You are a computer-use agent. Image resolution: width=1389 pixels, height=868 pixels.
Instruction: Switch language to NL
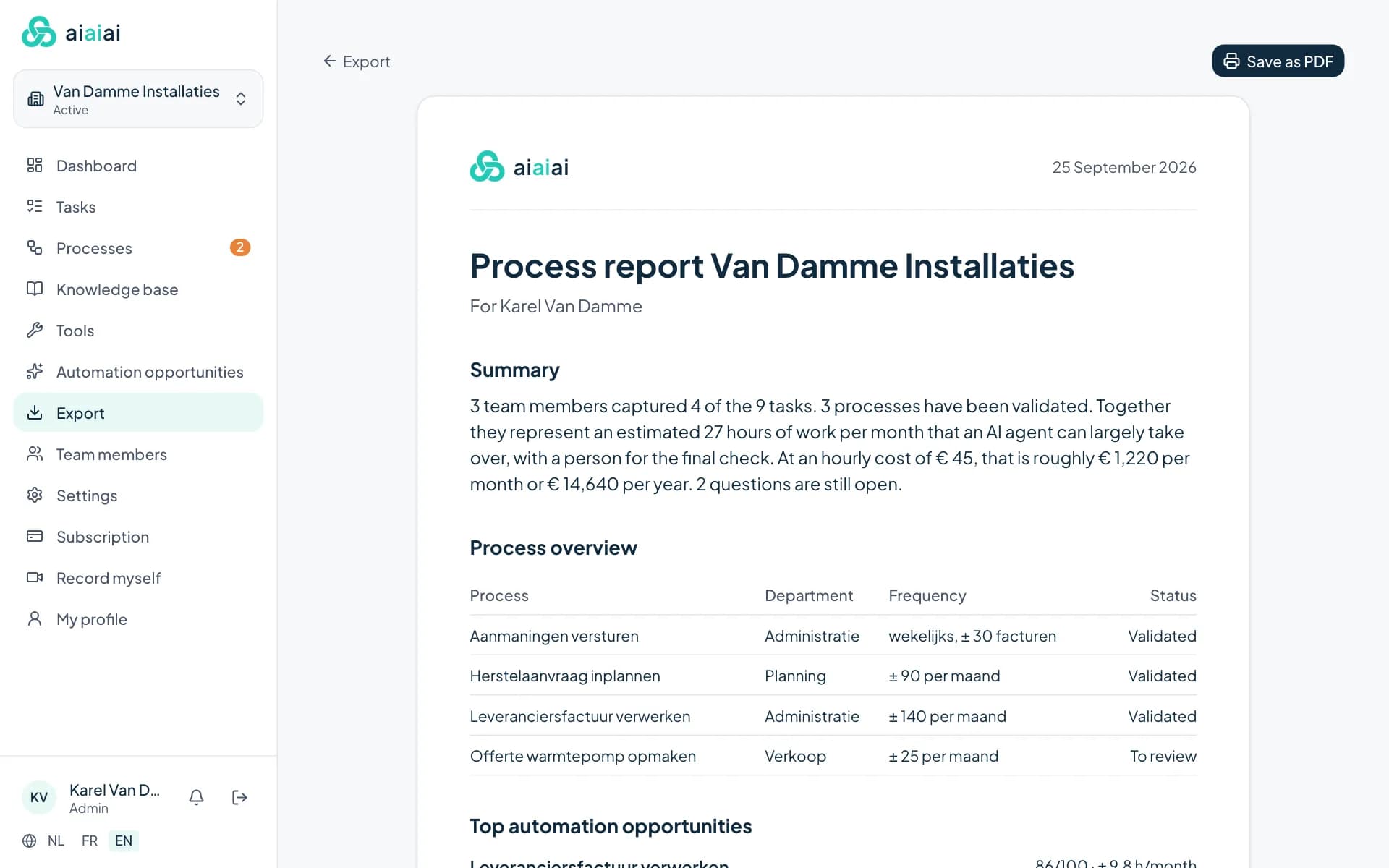point(56,841)
